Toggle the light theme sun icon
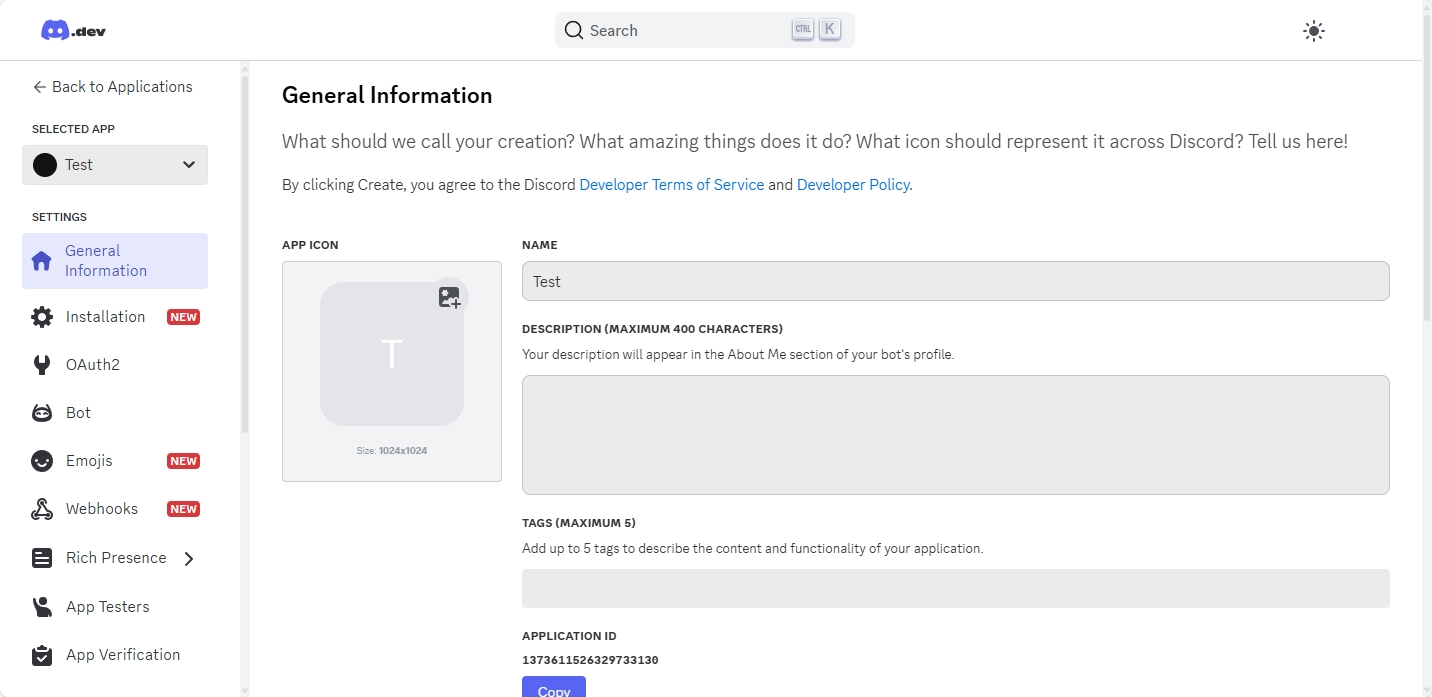The height and width of the screenshot is (697, 1432). pos(1314,31)
